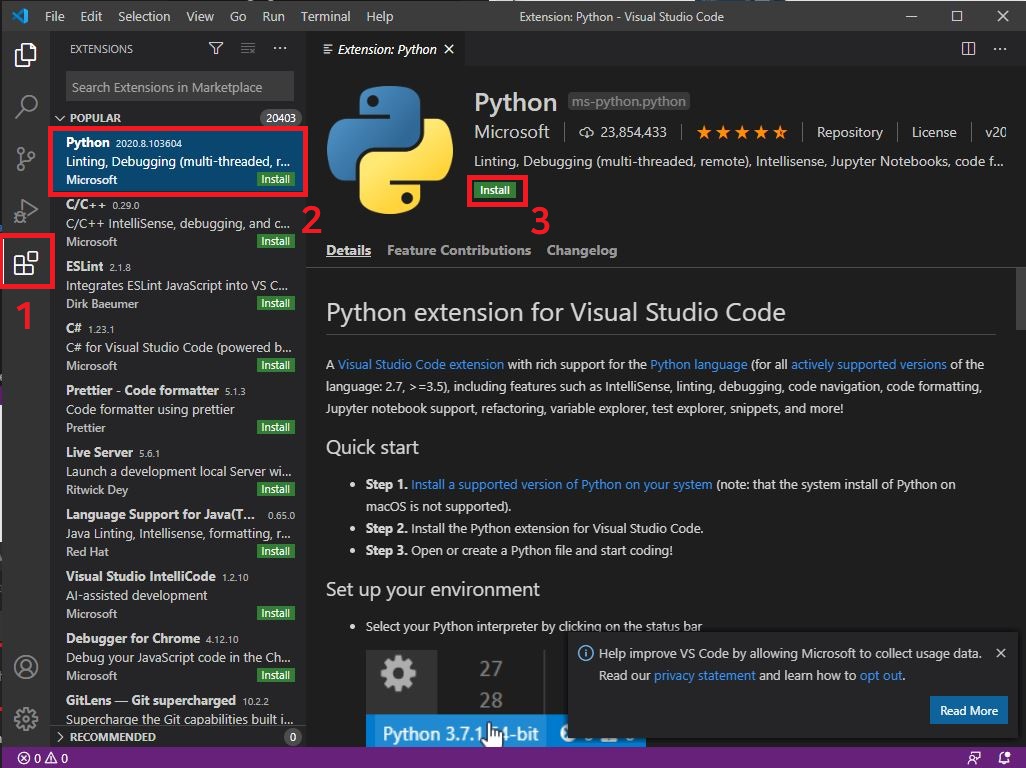Open Extensions panel more actions menu
The width and height of the screenshot is (1026, 768).
[x=280, y=48]
